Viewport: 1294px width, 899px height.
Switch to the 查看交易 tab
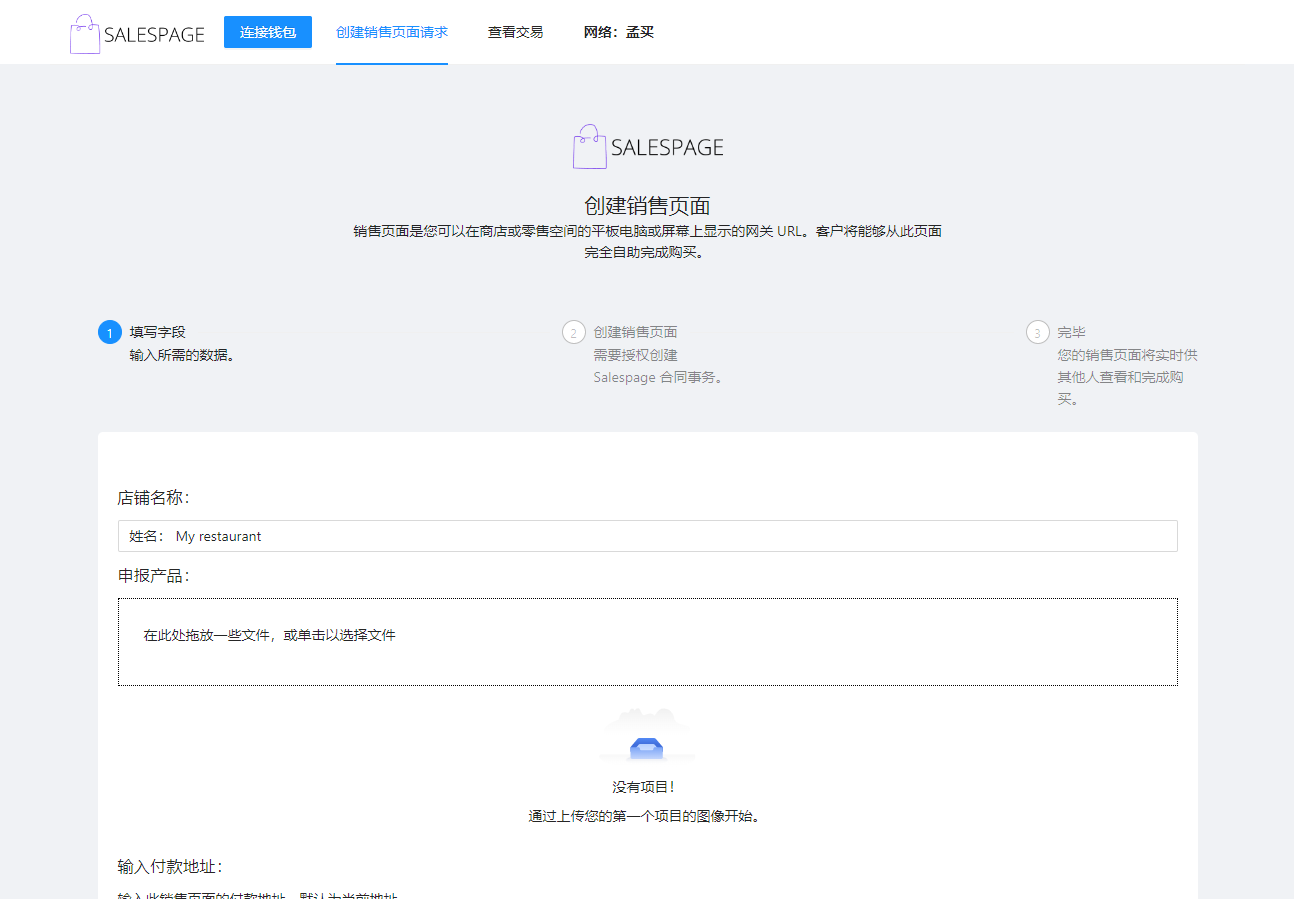(515, 31)
